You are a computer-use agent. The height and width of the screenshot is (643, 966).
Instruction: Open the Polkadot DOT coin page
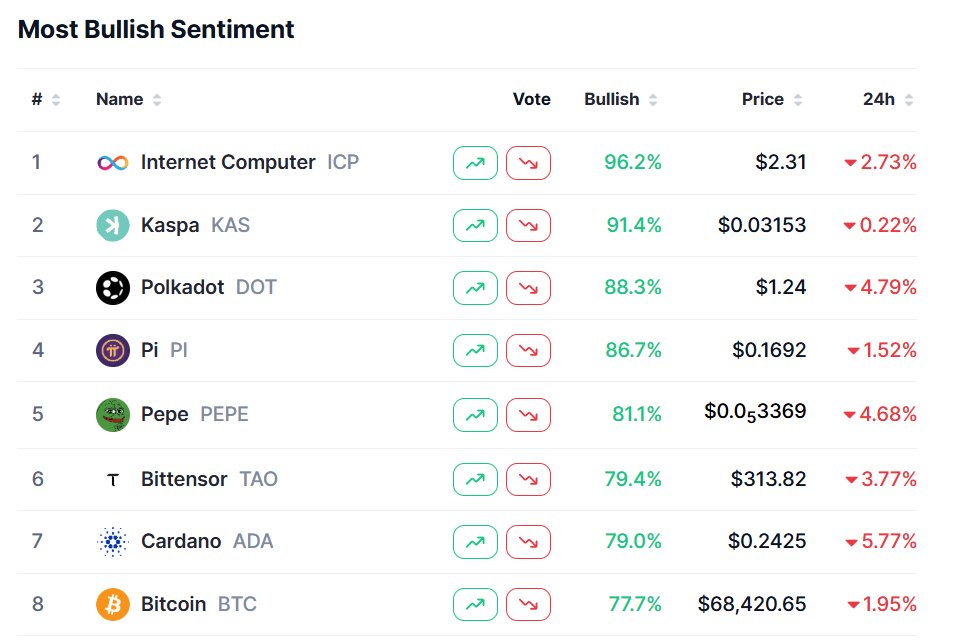pos(183,288)
